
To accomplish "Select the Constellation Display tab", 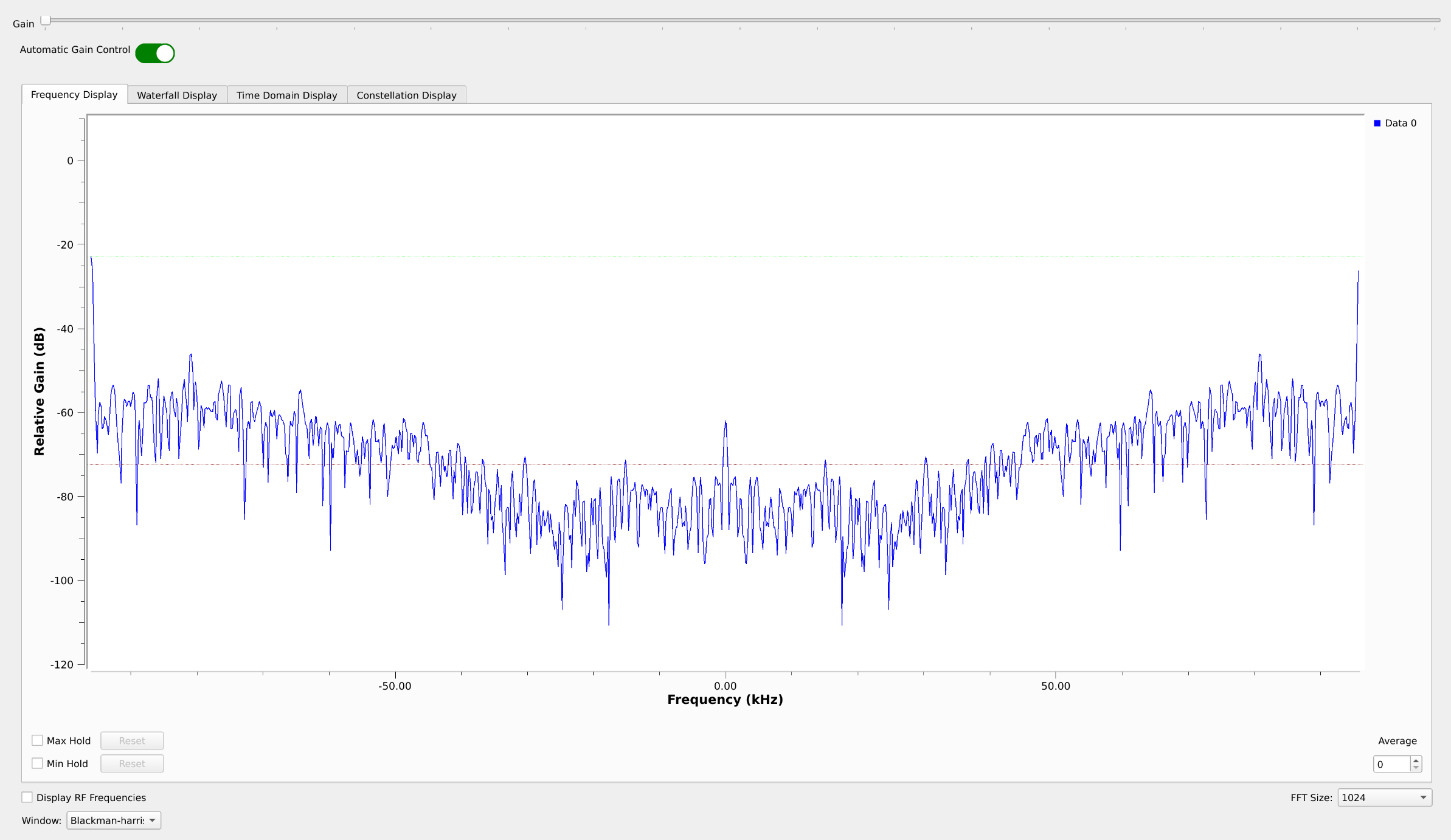I will (x=406, y=95).
